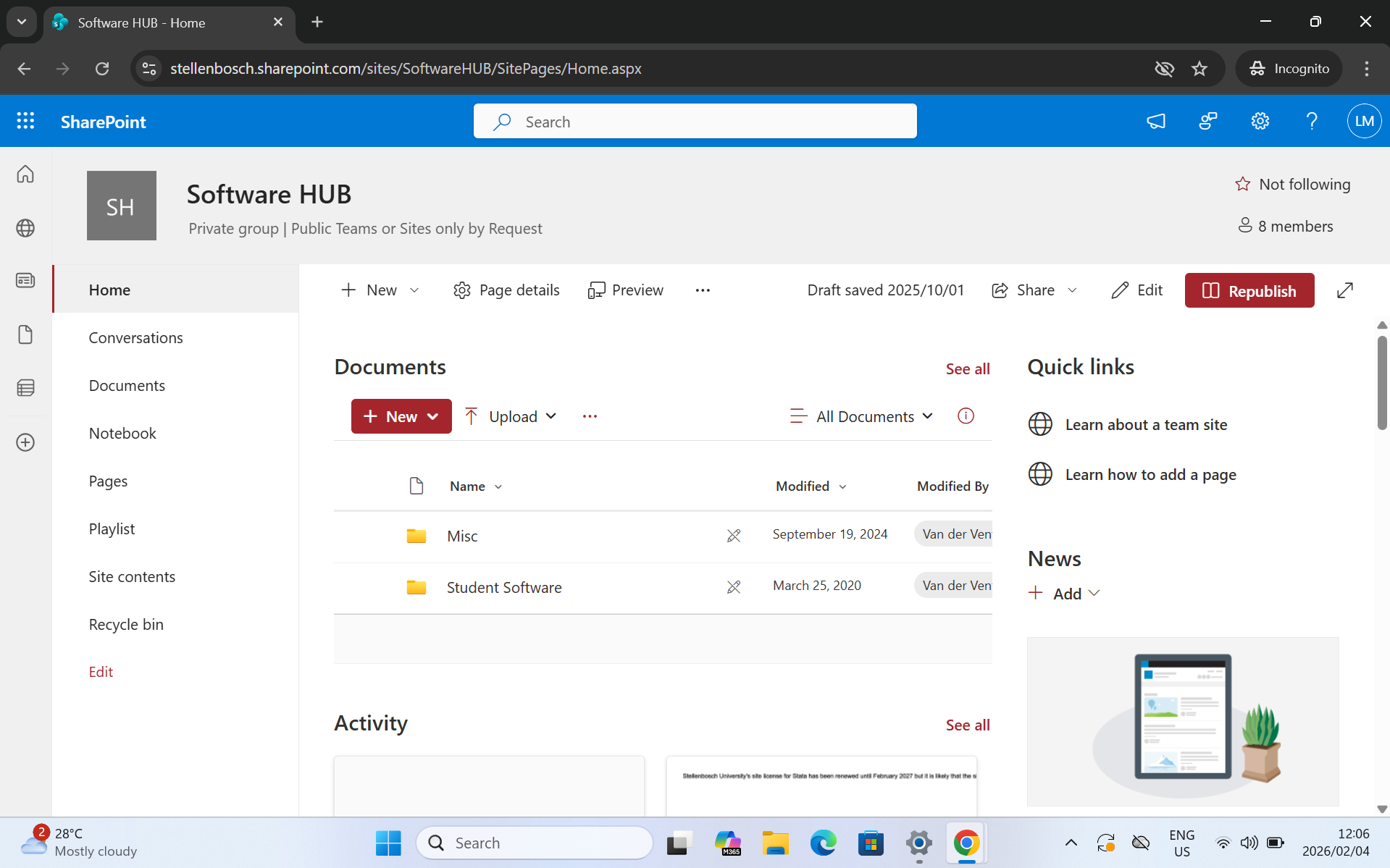Click the Create plus icon in left rail
1390x868 pixels.
(x=25, y=442)
